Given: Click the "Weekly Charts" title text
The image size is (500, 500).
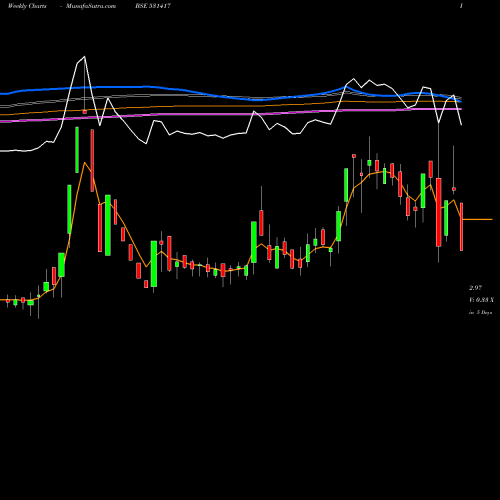Looking at the screenshot, I should pyautogui.click(x=27, y=6).
